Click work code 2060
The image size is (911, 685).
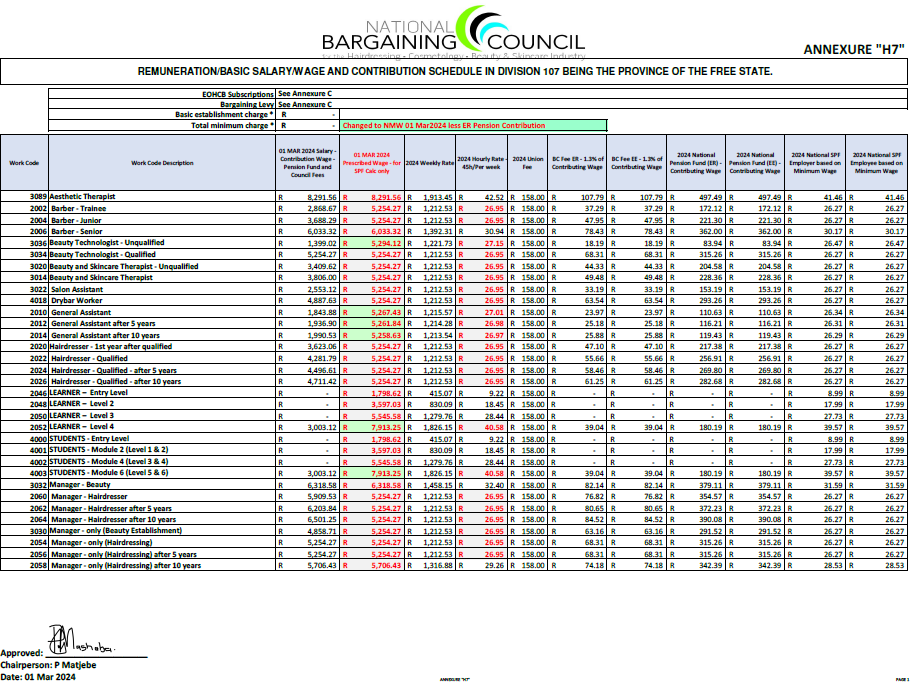pyautogui.click(x=38, y=496)
